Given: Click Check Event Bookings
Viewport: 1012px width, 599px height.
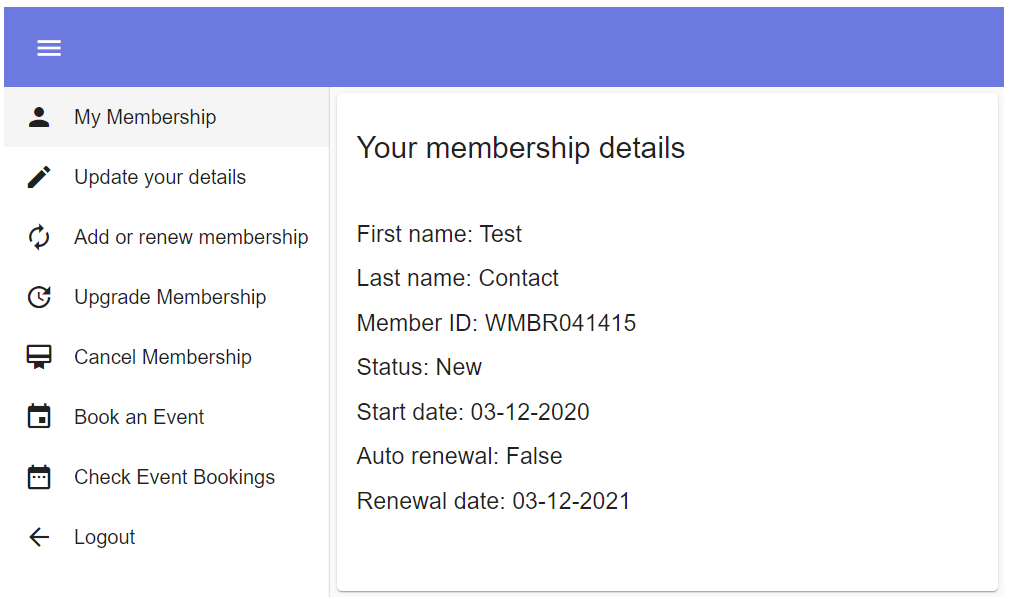Looking at the screenshot, I should click(x=174, y=477).
